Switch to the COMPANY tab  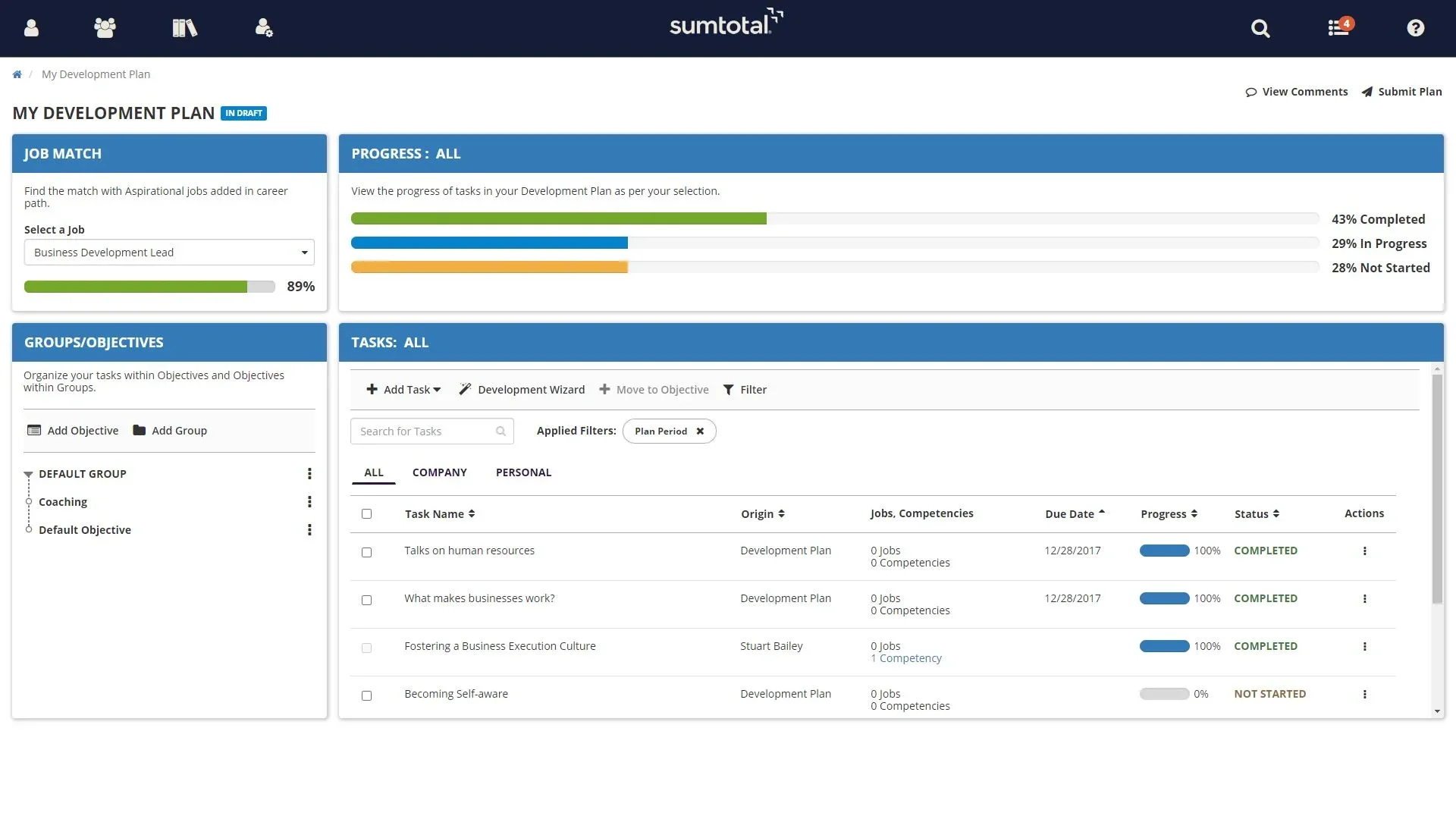[439, 472]
